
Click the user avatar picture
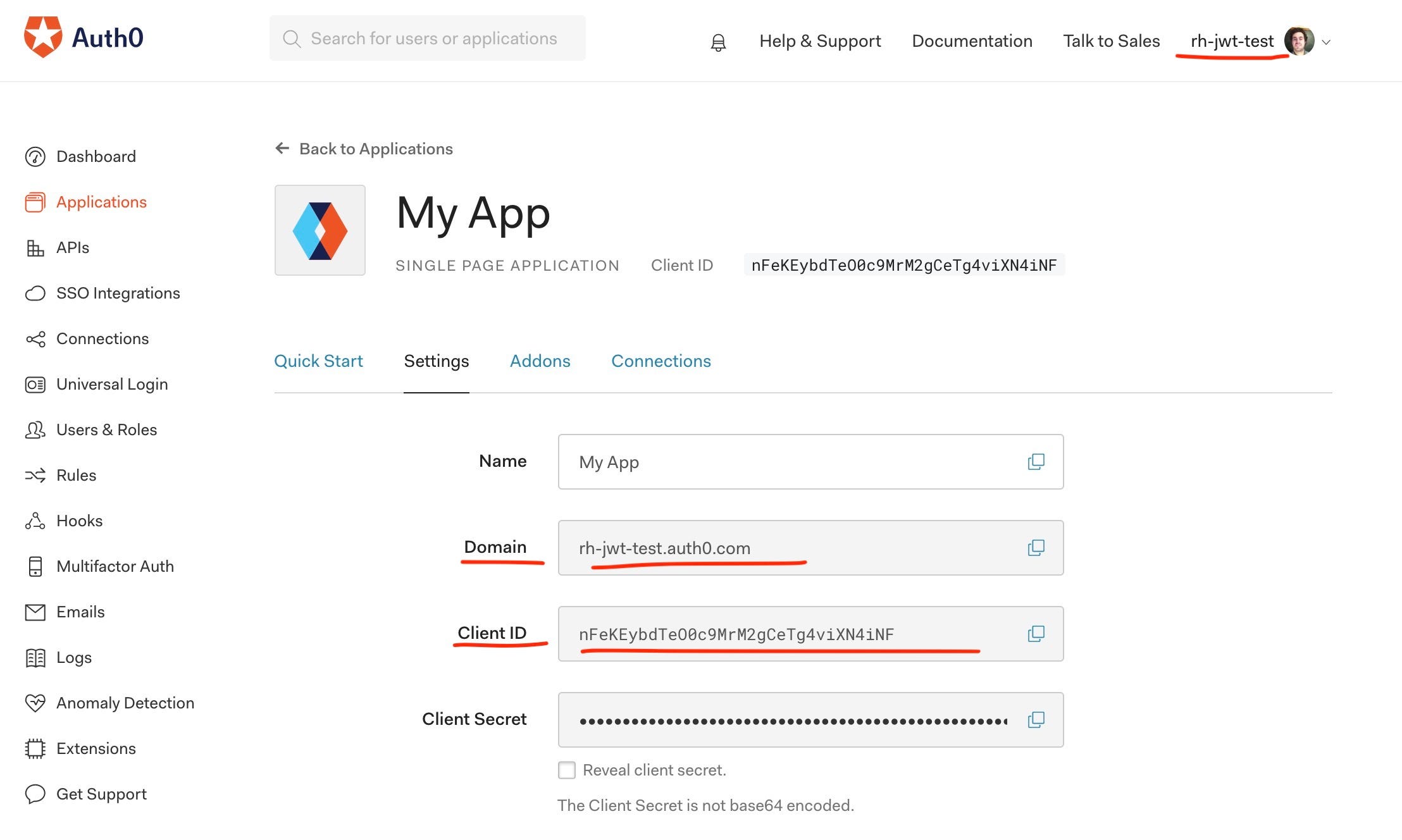(x=1299, y=41)
